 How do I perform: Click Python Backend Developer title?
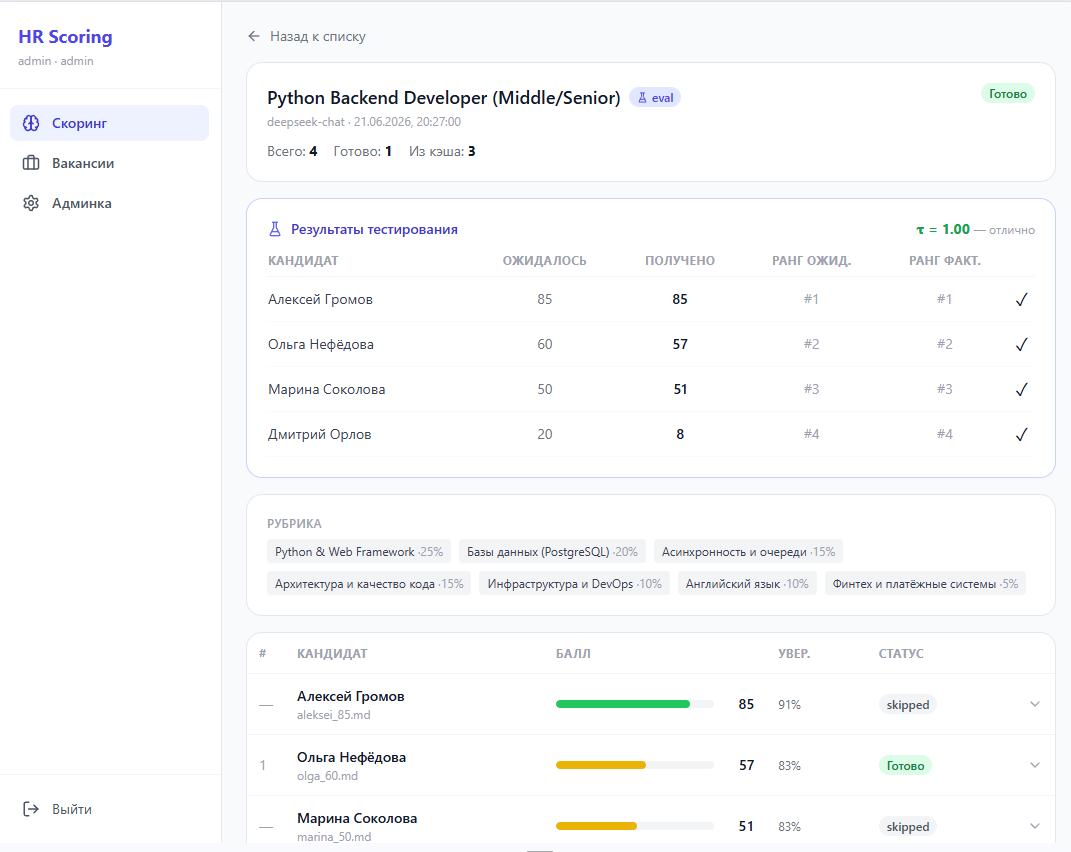pyautogui.click(x=443, y=98)
